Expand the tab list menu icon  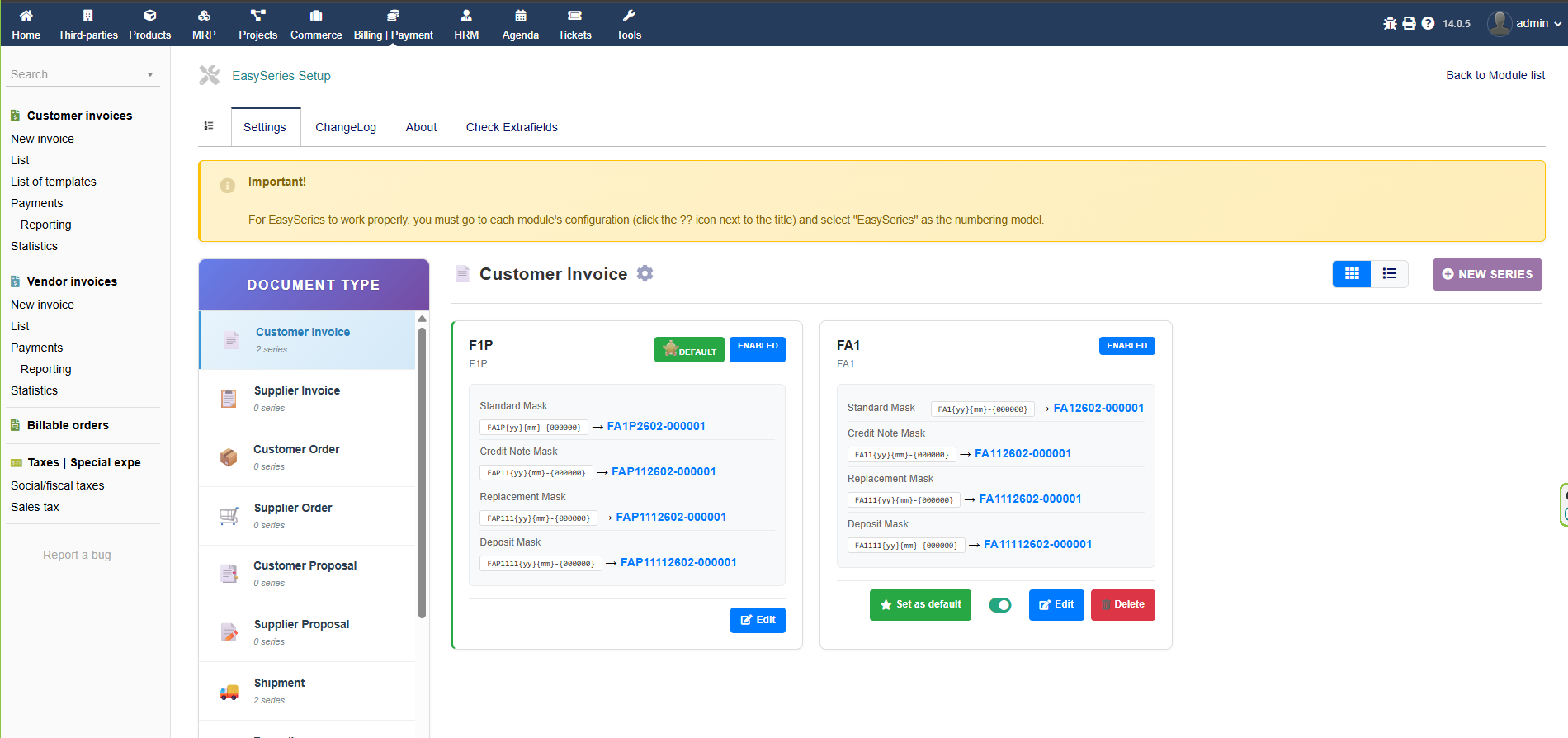pyautogui.click(x=209, y=126)
